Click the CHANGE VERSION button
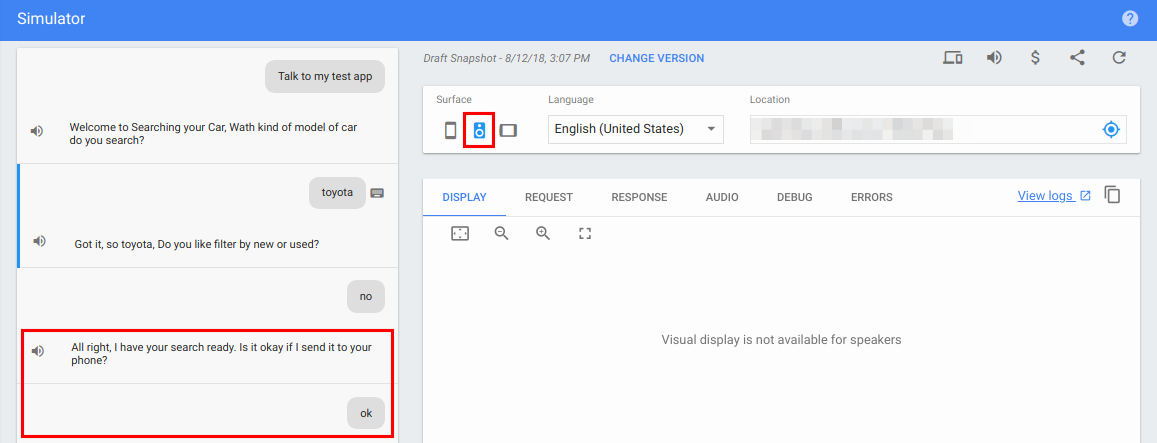 pos(656,58)
